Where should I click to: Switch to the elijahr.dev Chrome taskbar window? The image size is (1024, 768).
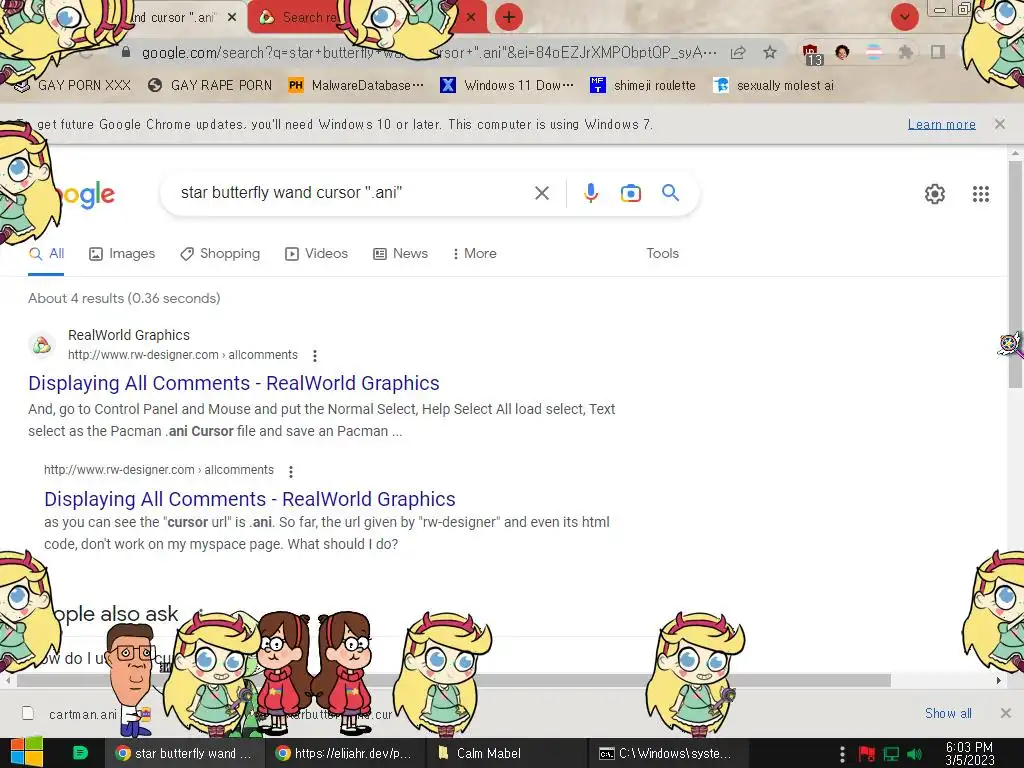coord(345,753)
